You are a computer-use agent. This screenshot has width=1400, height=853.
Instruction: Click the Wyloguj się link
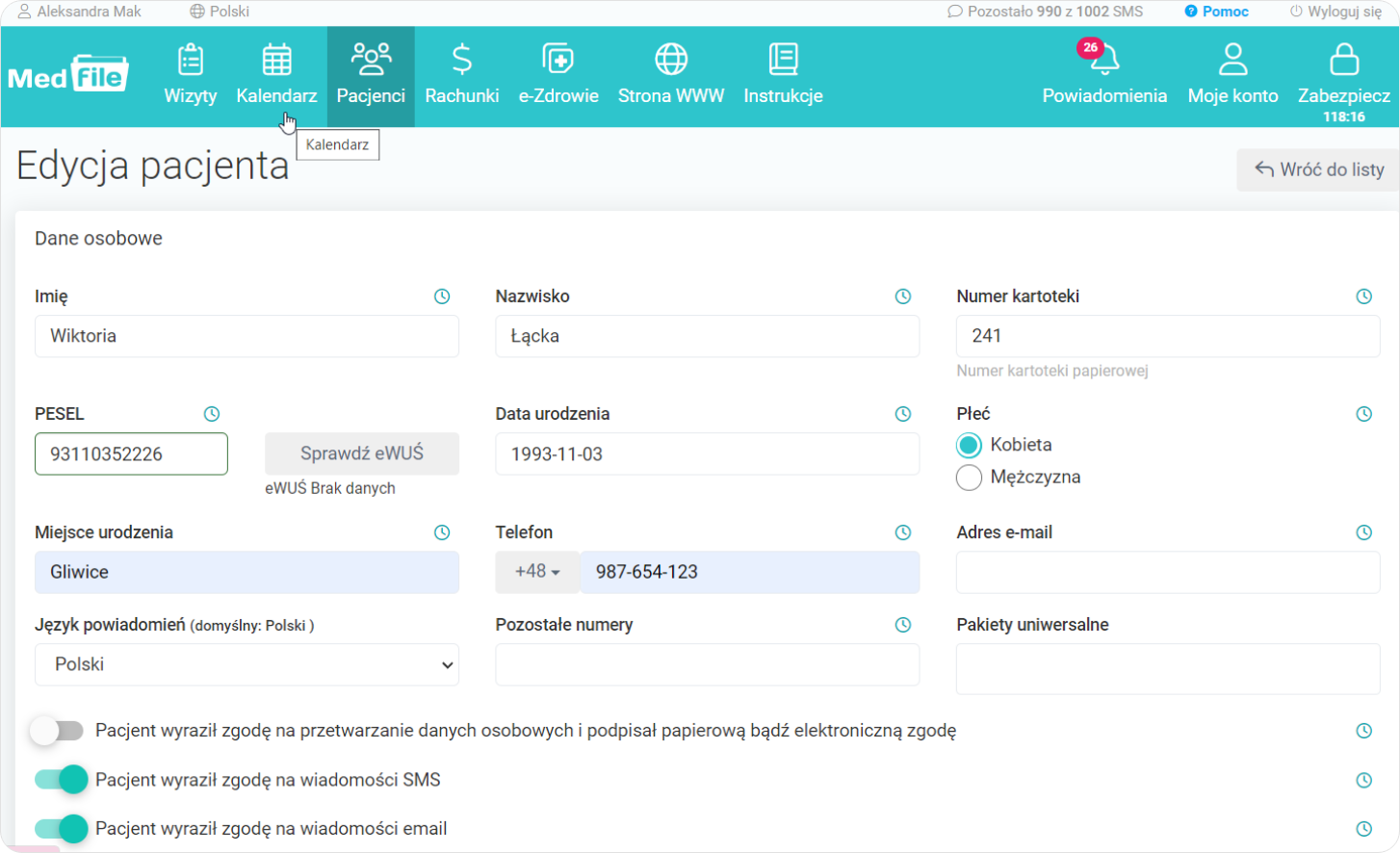pyautogui.click(x=1336, y=12)
